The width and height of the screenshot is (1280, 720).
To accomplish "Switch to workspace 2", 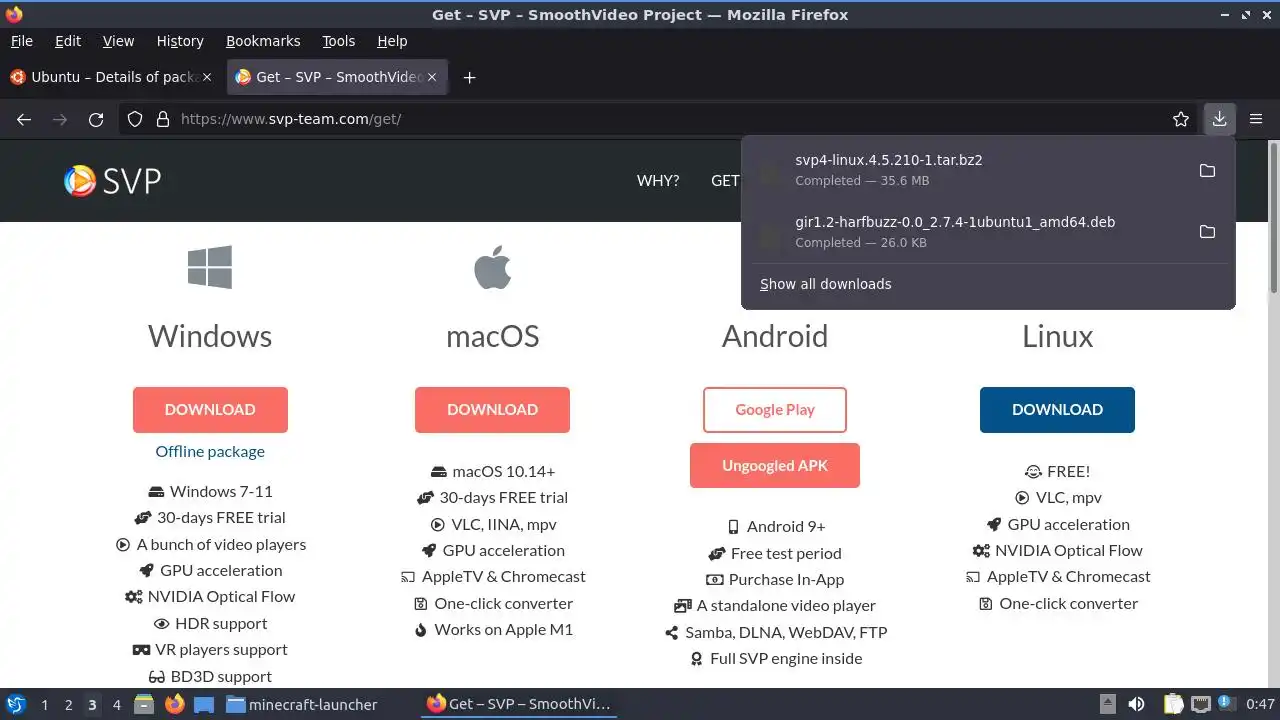I will pyautogui.click(x=68, y=705).
